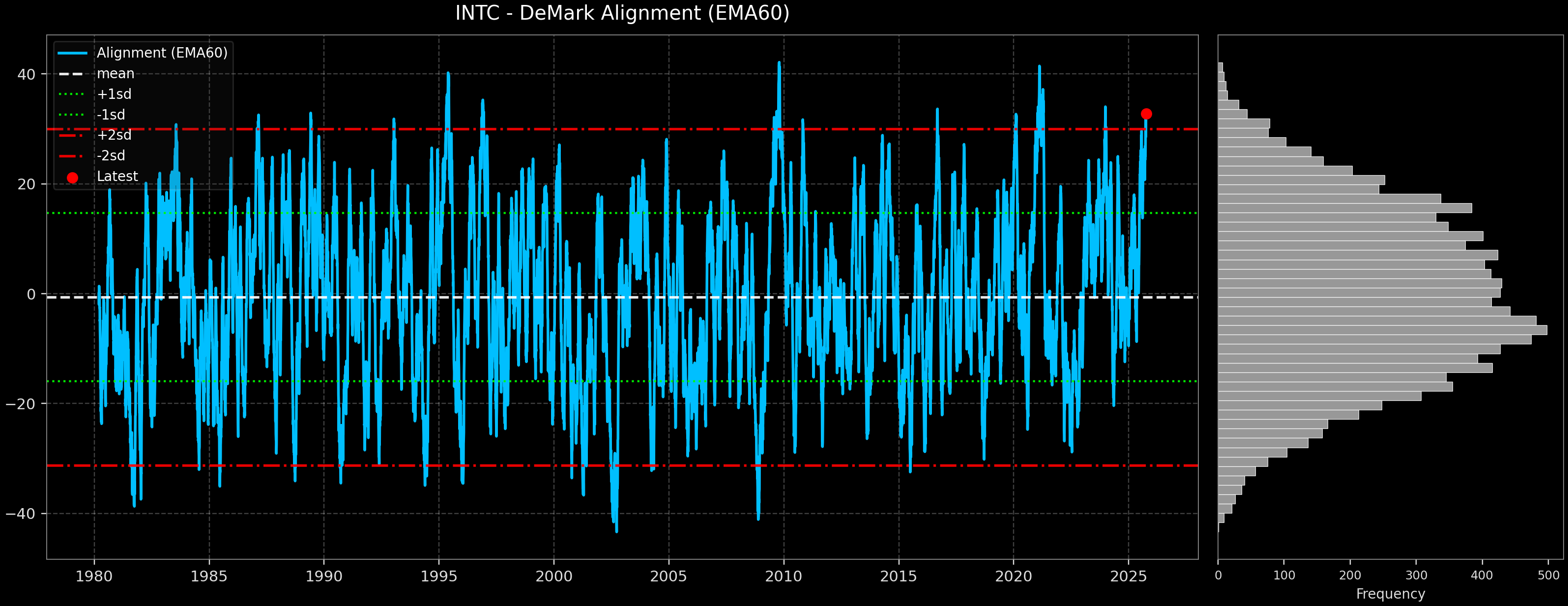This screenshot has height=606, width=1568.
Task: Click the Latest legend red dot
Action: click(72, 177)
